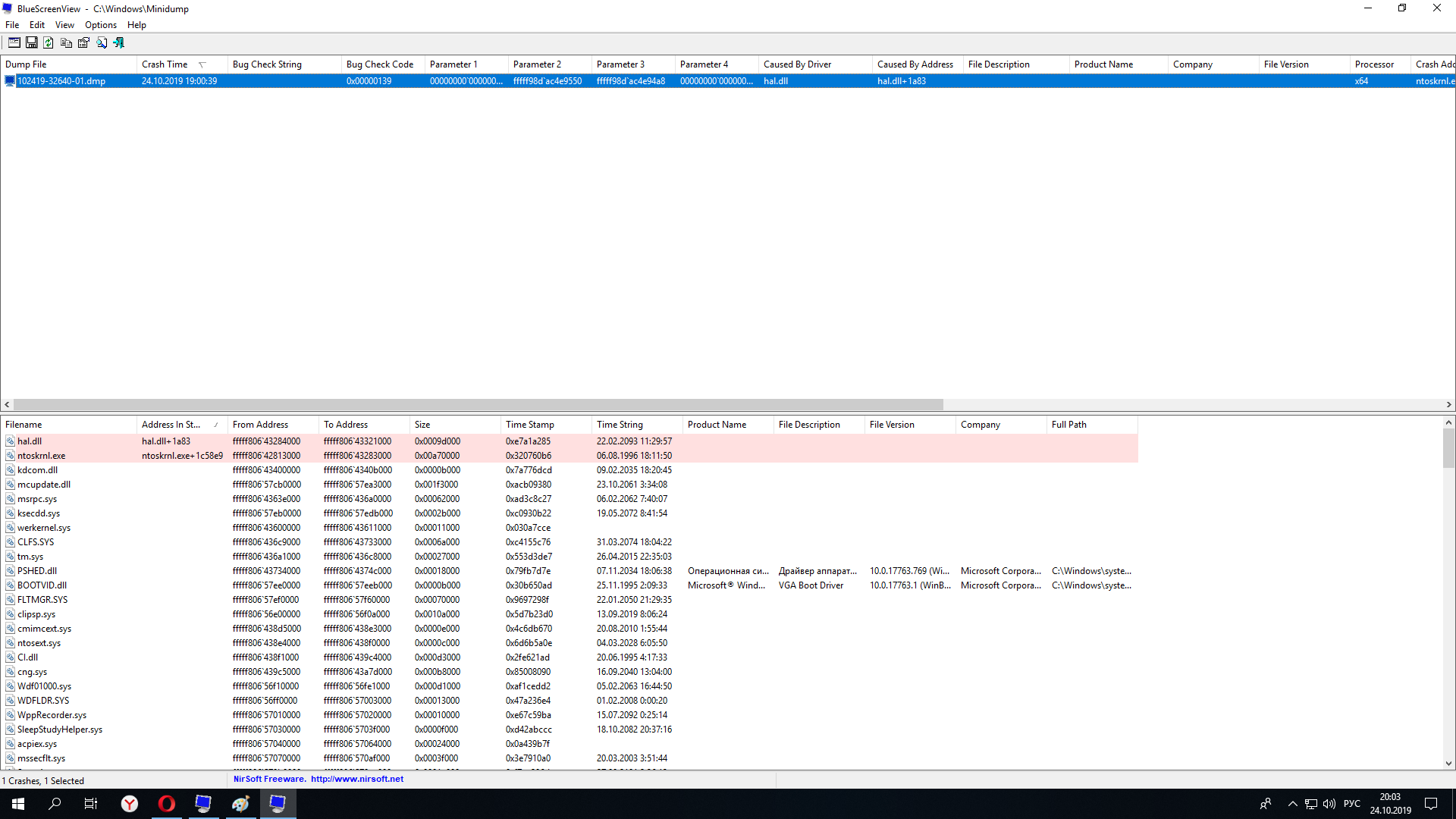Click the Save Selected Items floppy icon
Viewport: 1456px width, 819px height.
pos(32,43)
